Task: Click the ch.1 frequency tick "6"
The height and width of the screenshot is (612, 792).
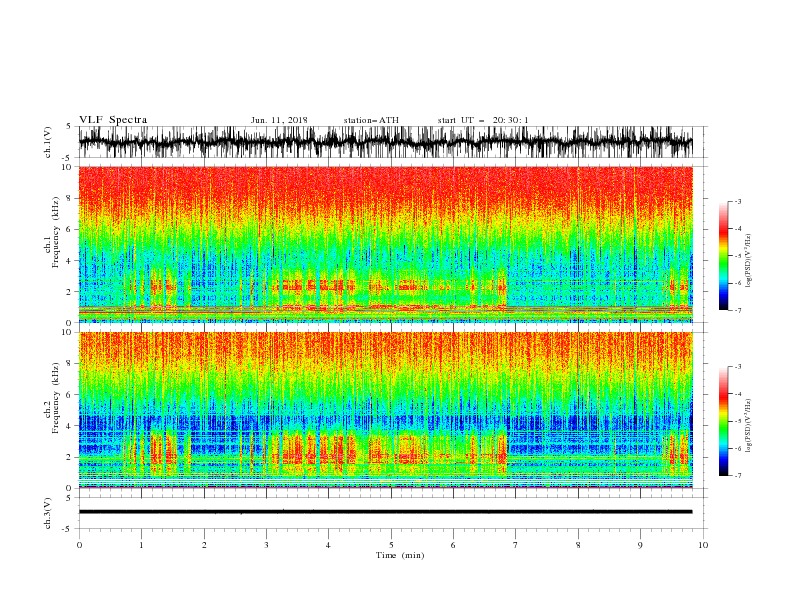Action: (x=70, y=229)
